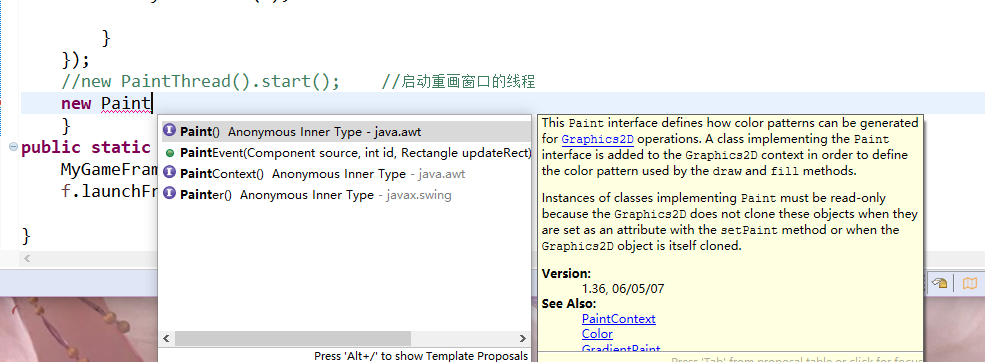Click the proposal list's right scroll arrow
985x362 pixels.
click(523, 338)
